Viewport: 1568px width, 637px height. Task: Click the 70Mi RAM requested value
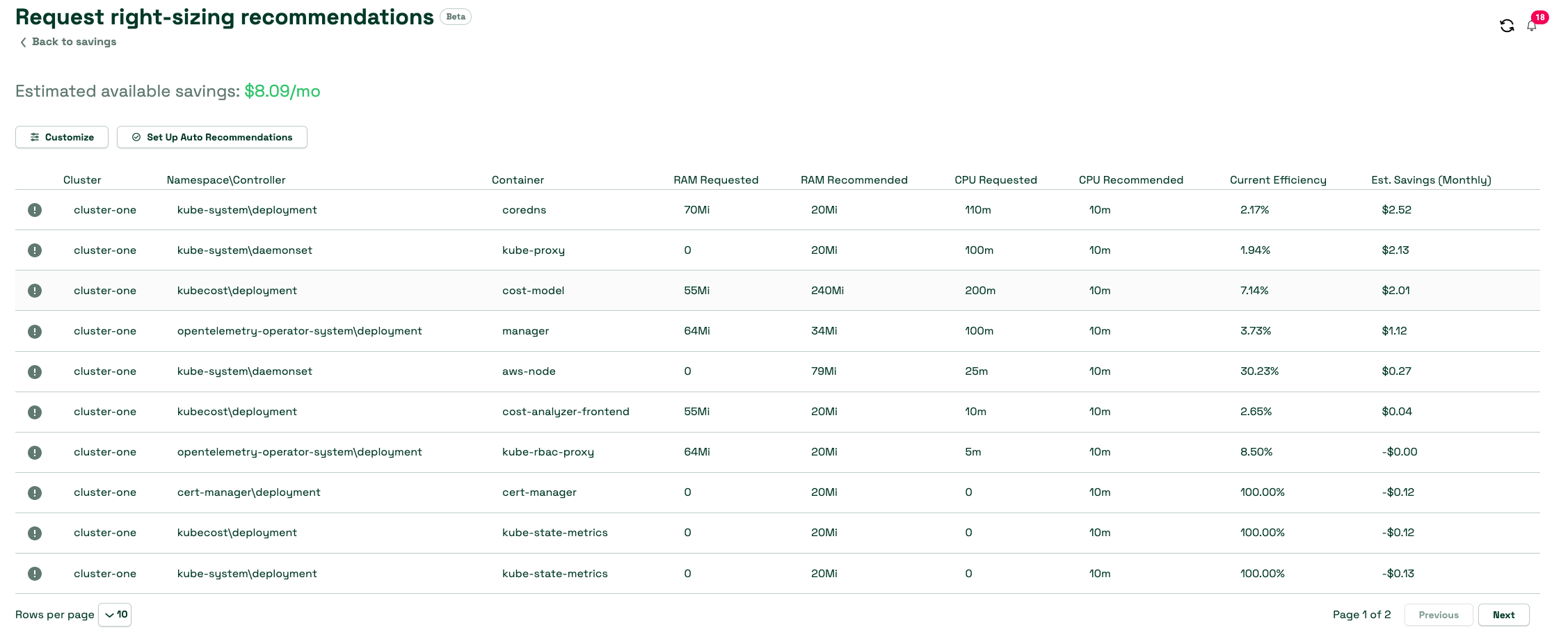coord(696,210)
